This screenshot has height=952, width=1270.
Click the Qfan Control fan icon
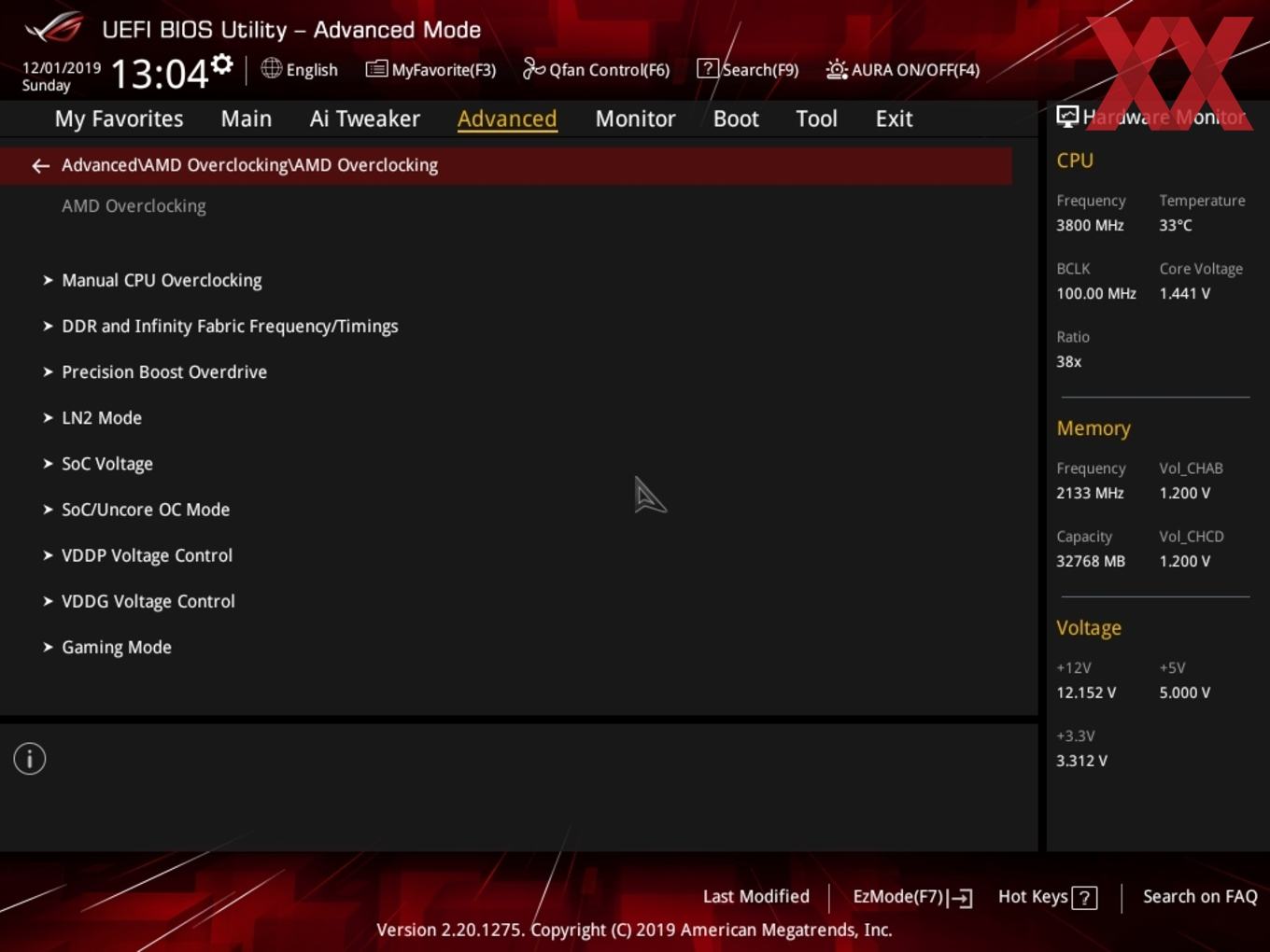click(533, 69)
